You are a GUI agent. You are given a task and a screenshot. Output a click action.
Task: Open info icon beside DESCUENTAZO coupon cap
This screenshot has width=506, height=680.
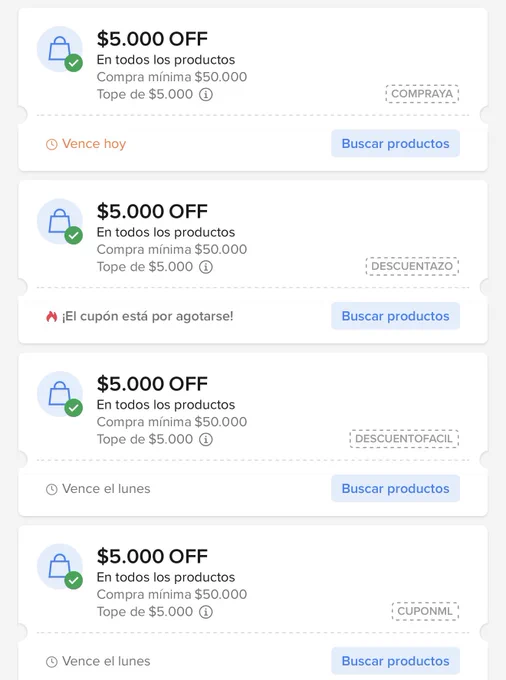click(x=206, y=267)
